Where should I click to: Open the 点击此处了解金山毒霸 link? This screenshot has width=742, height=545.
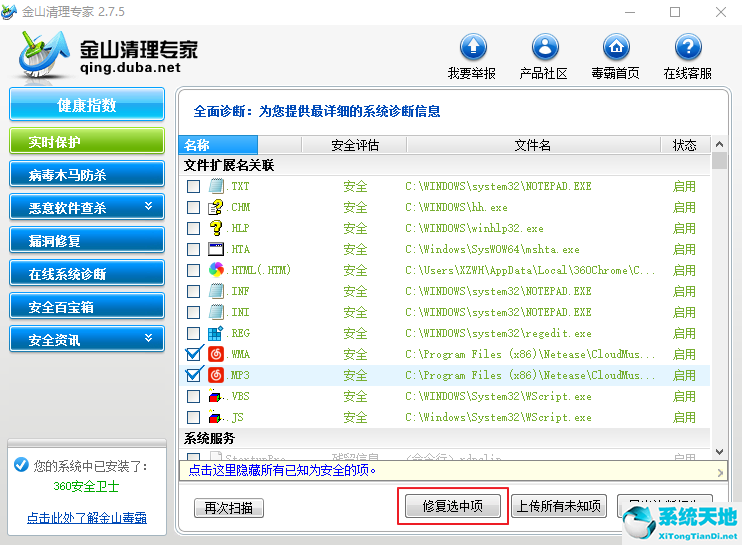click(x=87, y=518)
